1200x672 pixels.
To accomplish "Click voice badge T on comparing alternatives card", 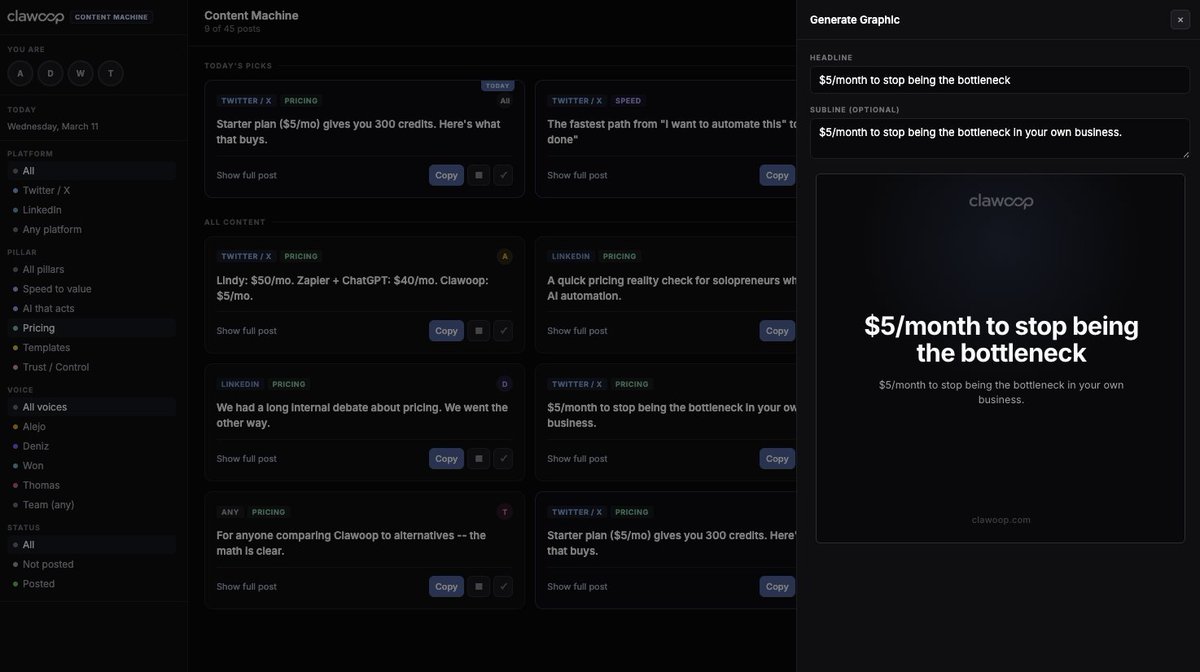I will pyautogui.click(x=505, y=512).
